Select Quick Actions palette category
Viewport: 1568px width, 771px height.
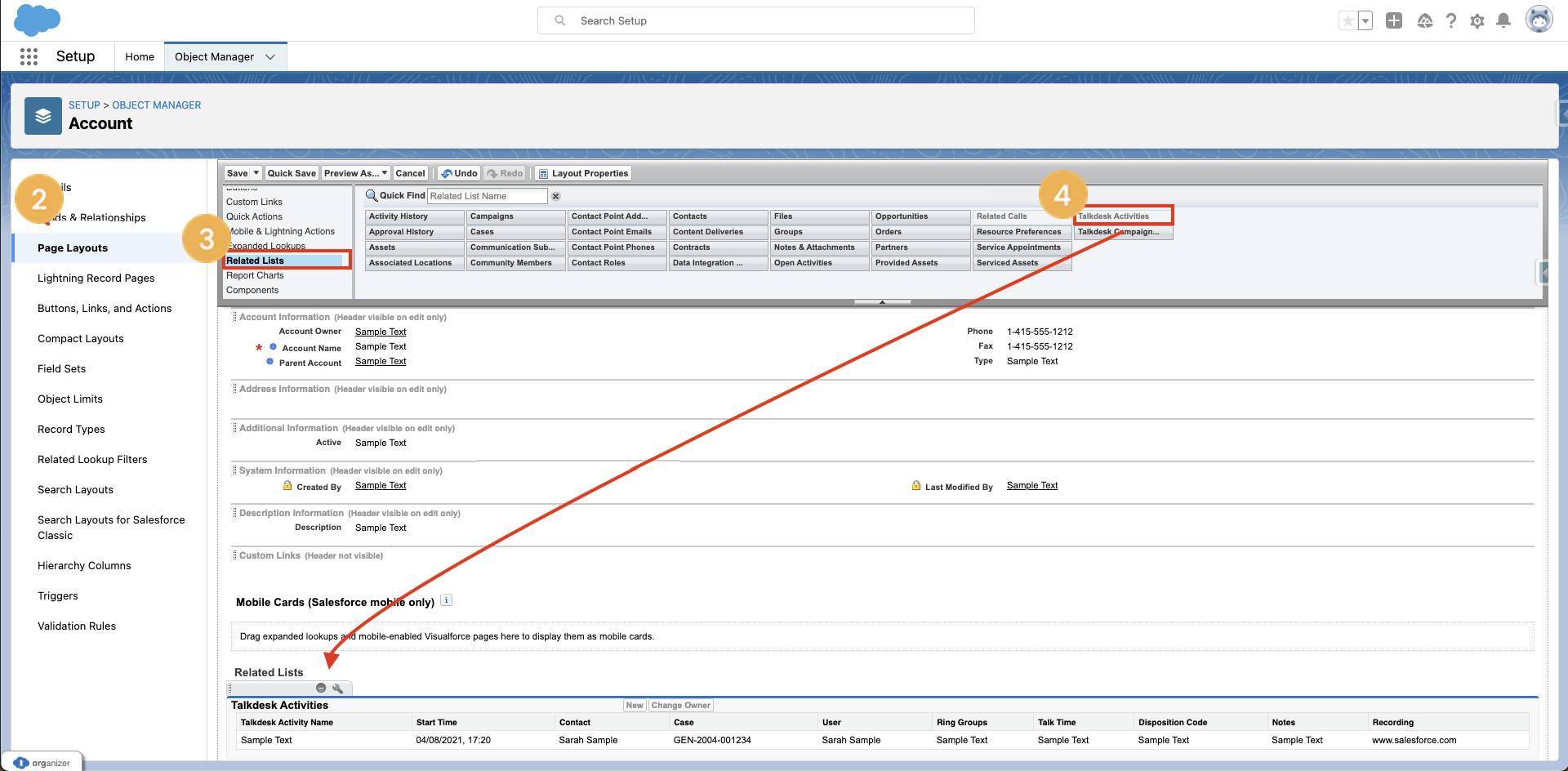coord(254,216)
